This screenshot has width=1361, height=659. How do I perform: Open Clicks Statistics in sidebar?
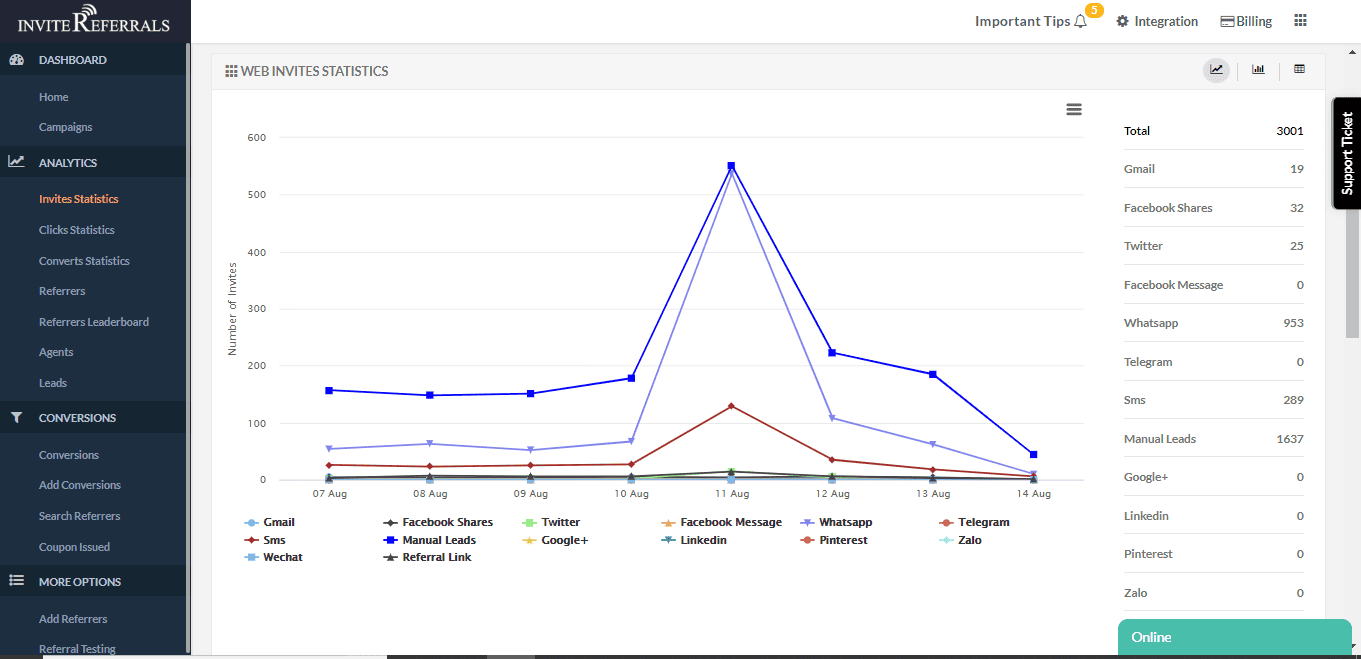point(77,230)
